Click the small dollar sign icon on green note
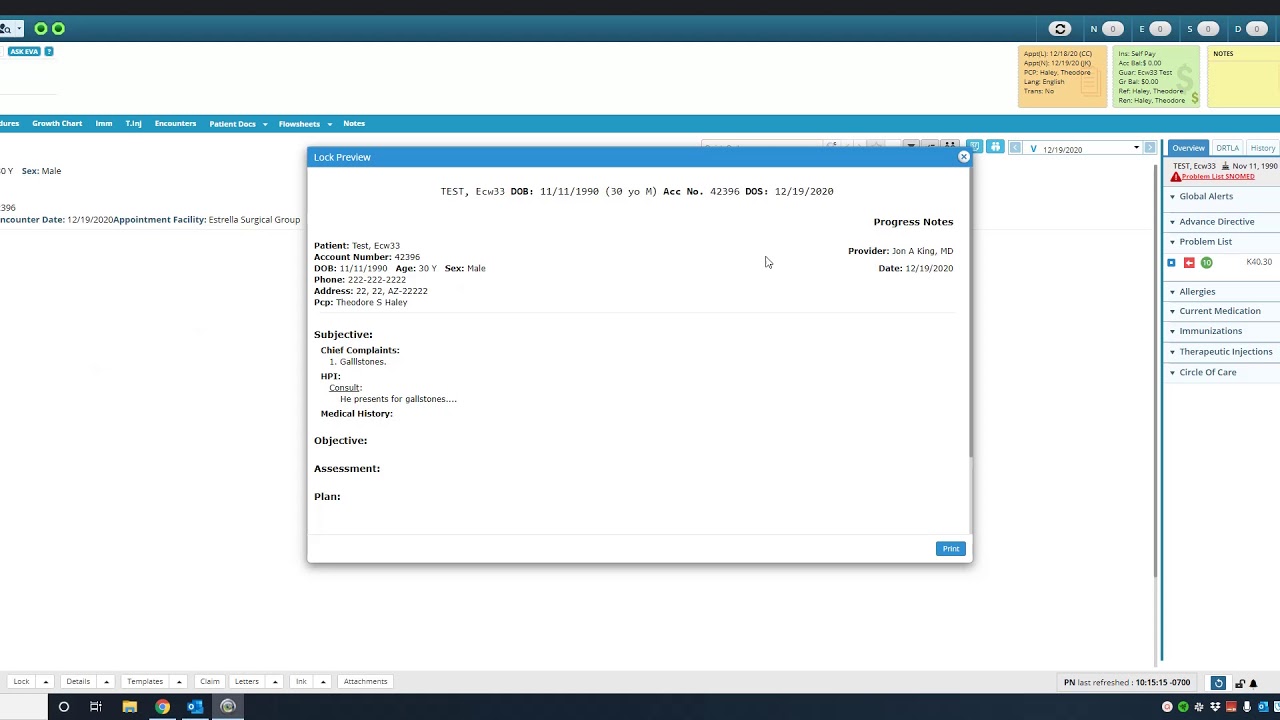This screenshot has width=1280, height=720. [1195, 99]
